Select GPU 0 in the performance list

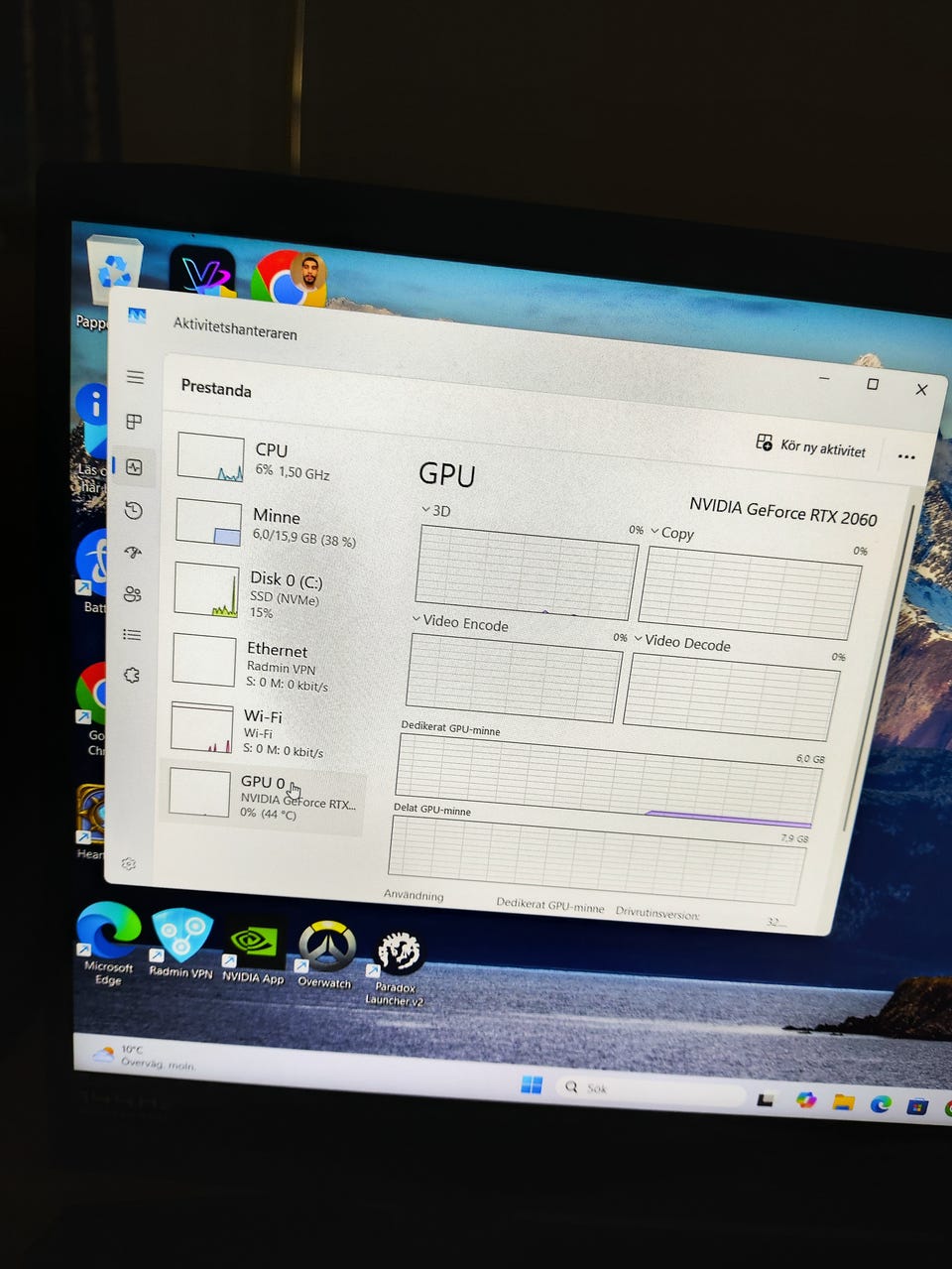pos(261,798)
